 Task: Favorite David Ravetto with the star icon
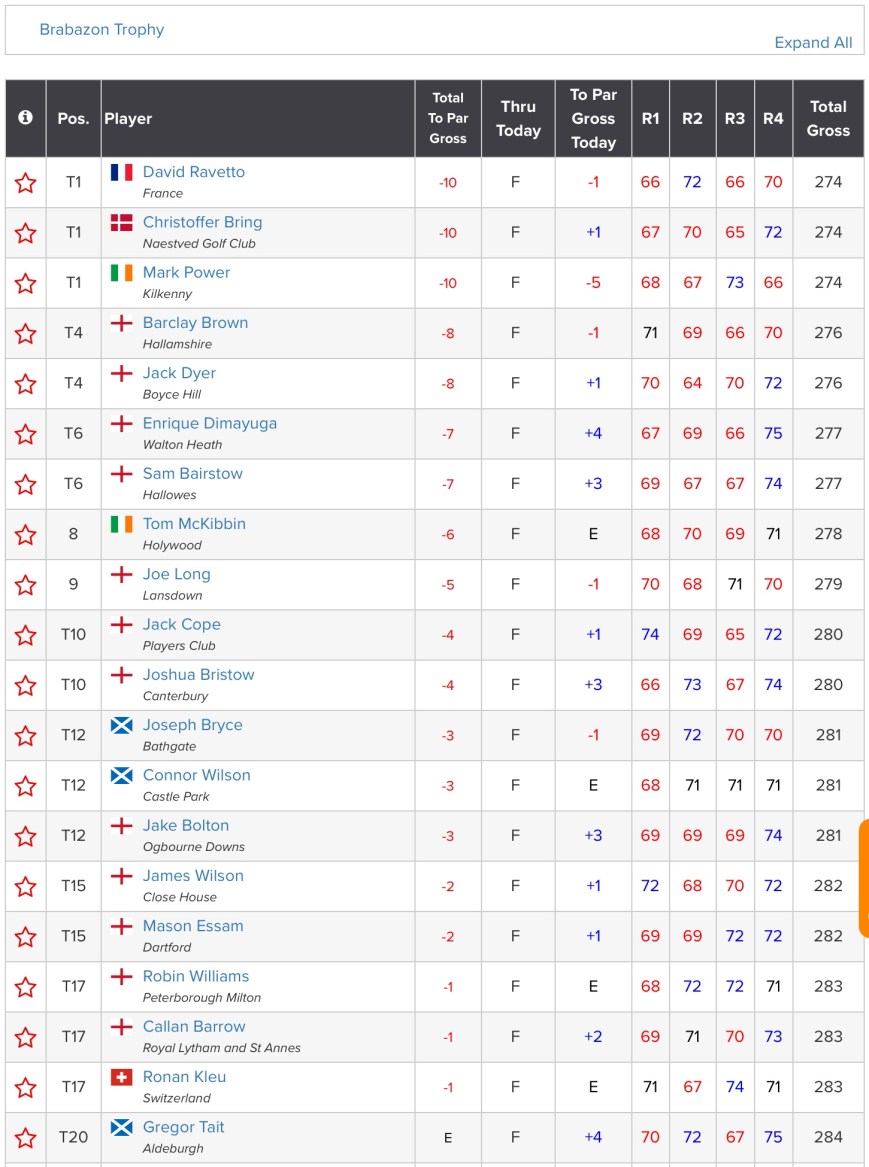coord(26,183)
